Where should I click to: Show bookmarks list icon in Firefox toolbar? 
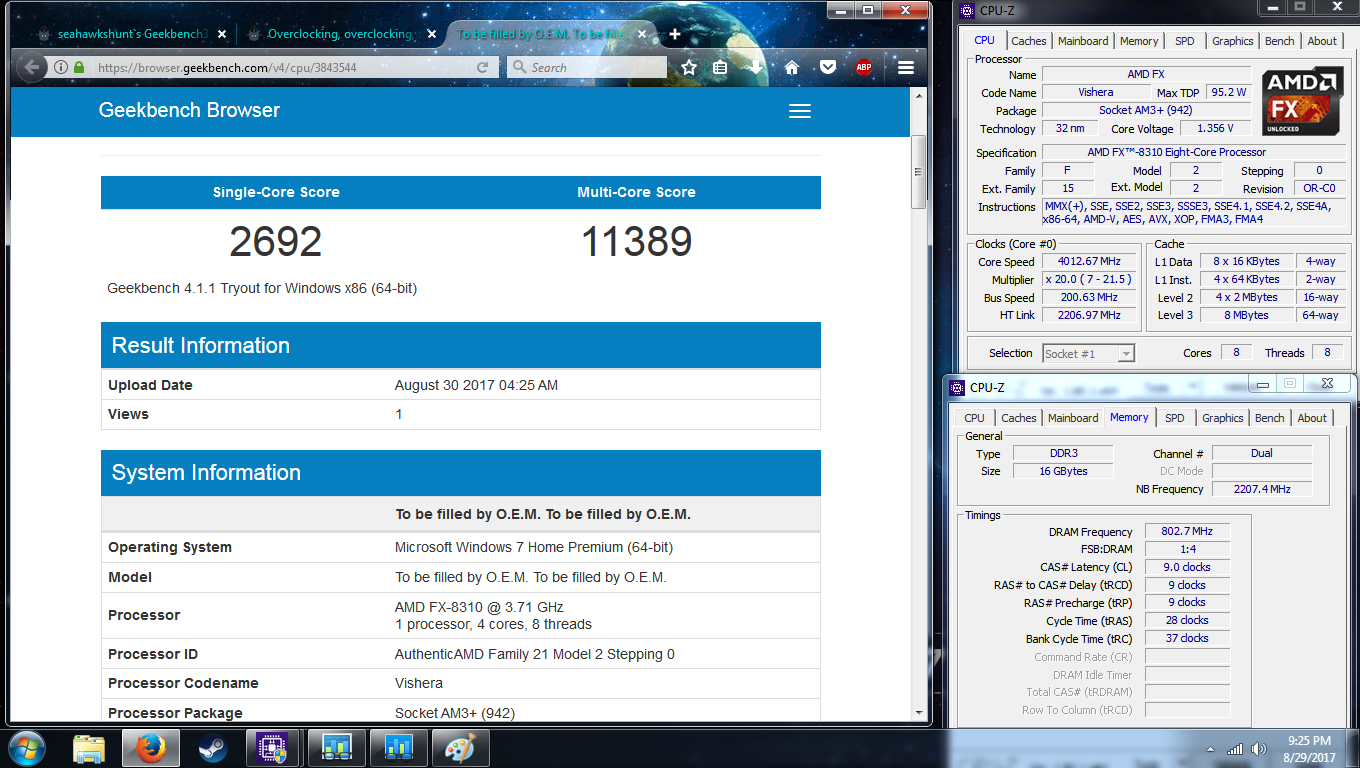pyautogui.click(x=720, y=67)
